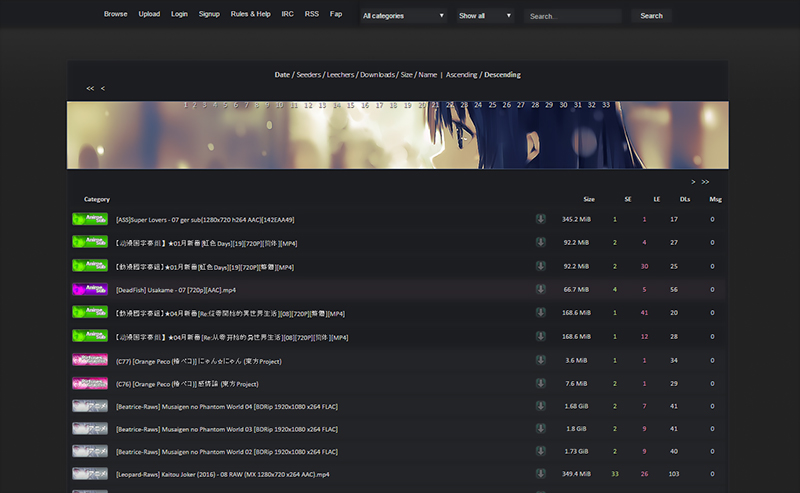Image resolution: width=800 pixels, height=493 pixels.
Task: Open the RSS feed link
Action: coord(312,14)
